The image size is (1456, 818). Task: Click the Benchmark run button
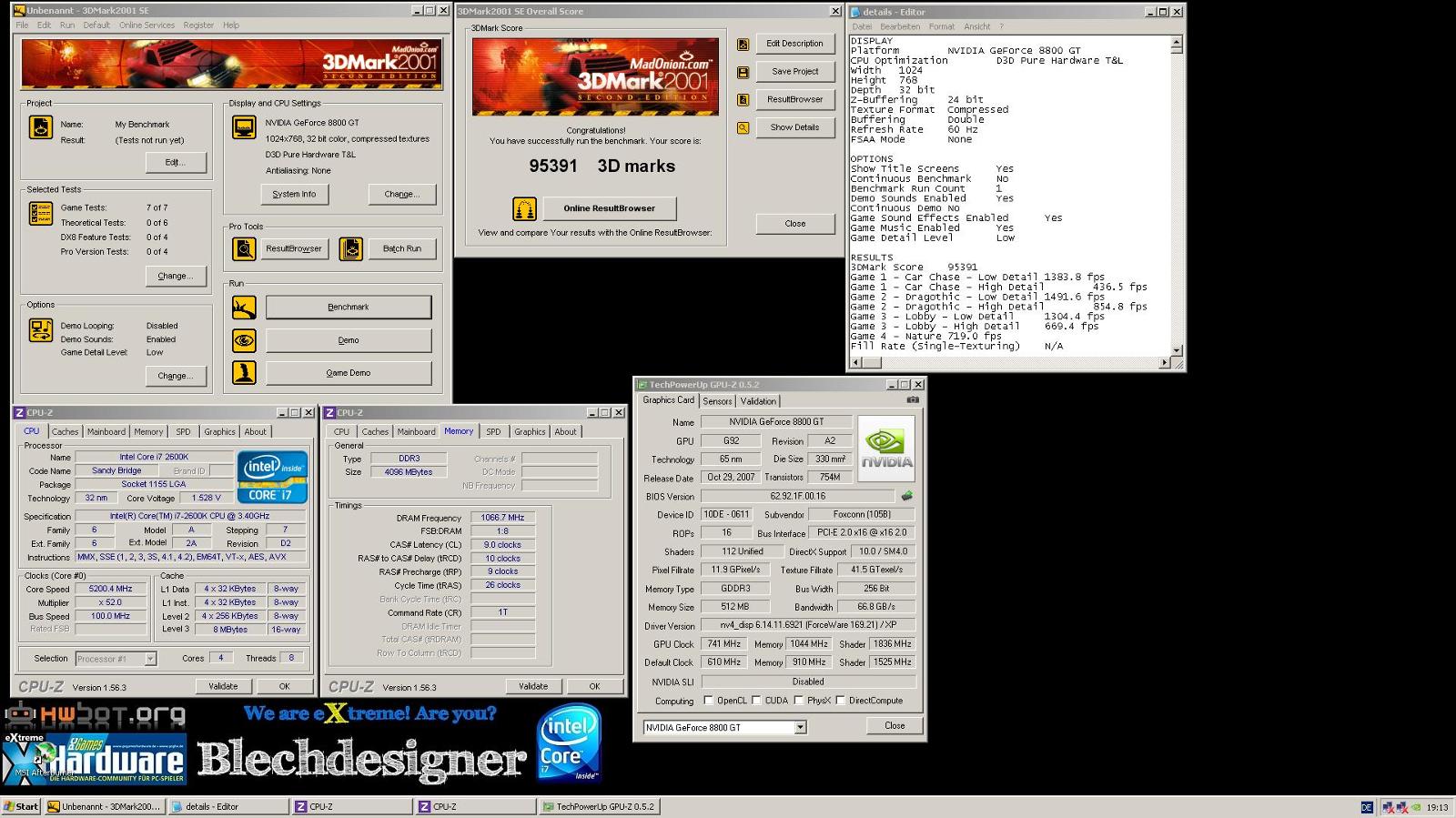pyautogui.click(x=349, y=308)
